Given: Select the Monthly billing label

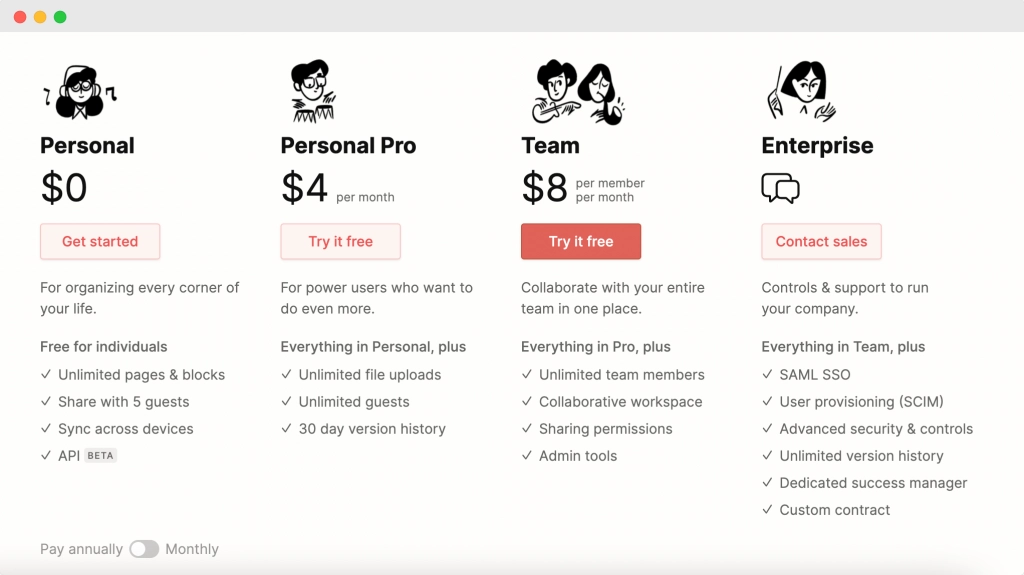Looking at the screenshot, I should pyautogui.click(x=192, y=549).
